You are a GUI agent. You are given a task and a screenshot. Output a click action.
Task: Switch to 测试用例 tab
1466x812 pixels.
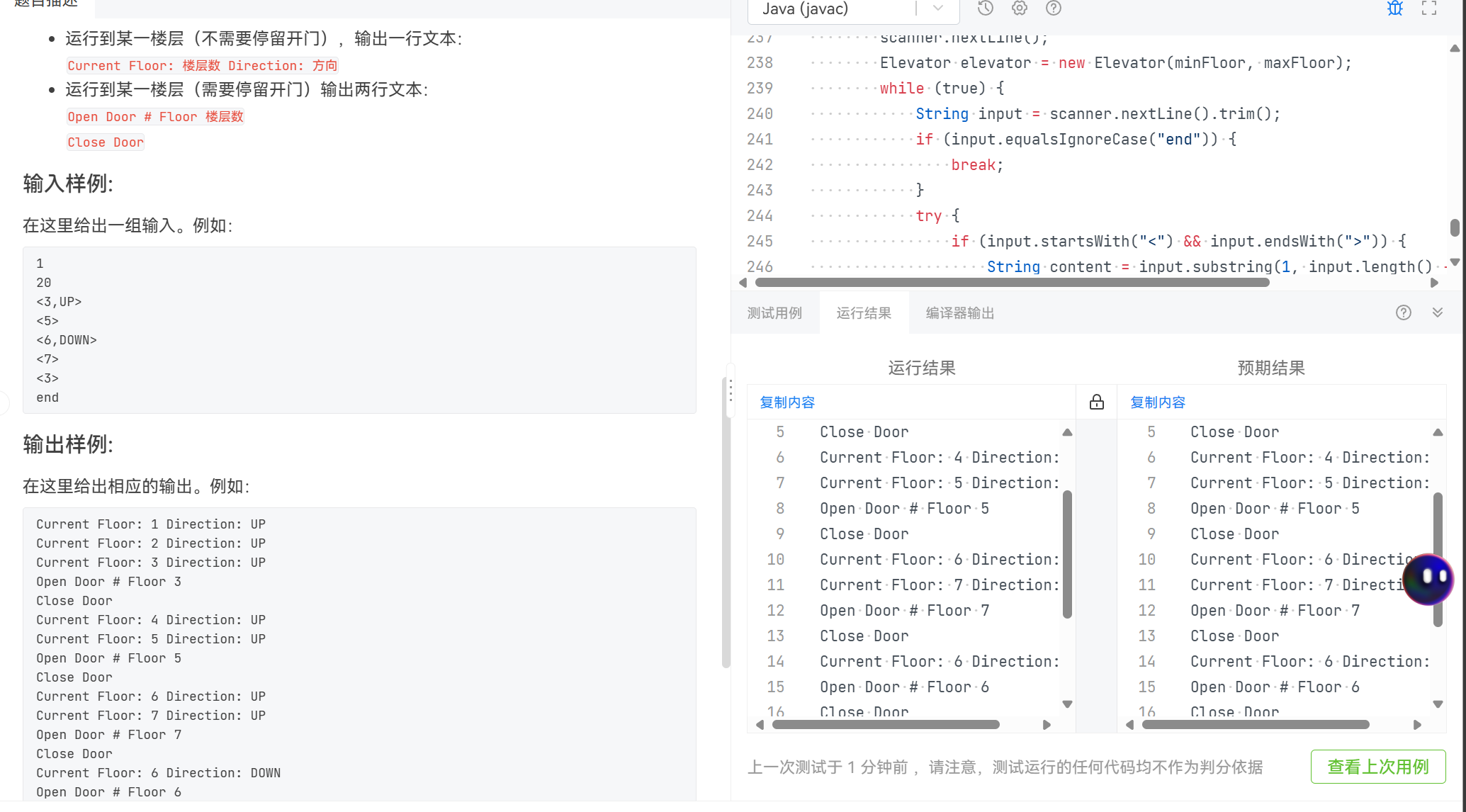(x=774, y=313)
